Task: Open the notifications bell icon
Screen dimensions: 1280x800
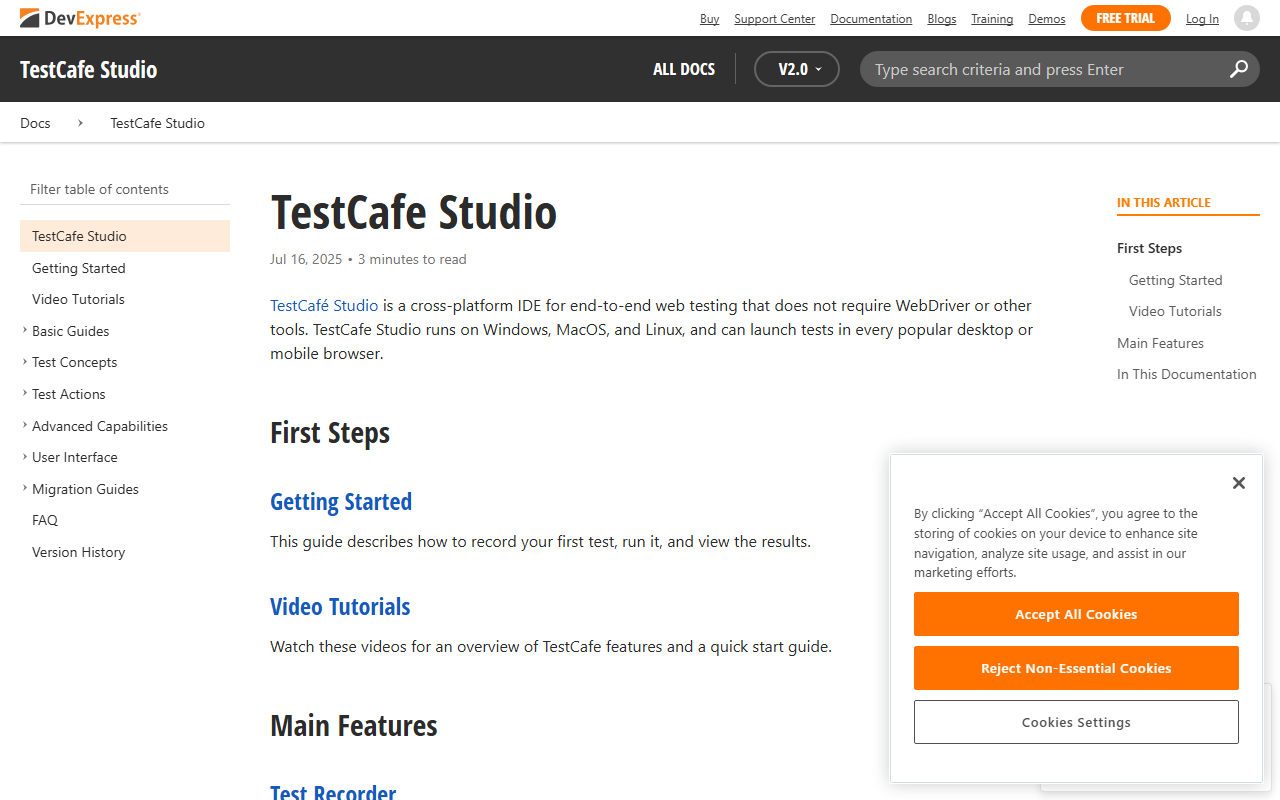Action: [x=1247, y=18]
